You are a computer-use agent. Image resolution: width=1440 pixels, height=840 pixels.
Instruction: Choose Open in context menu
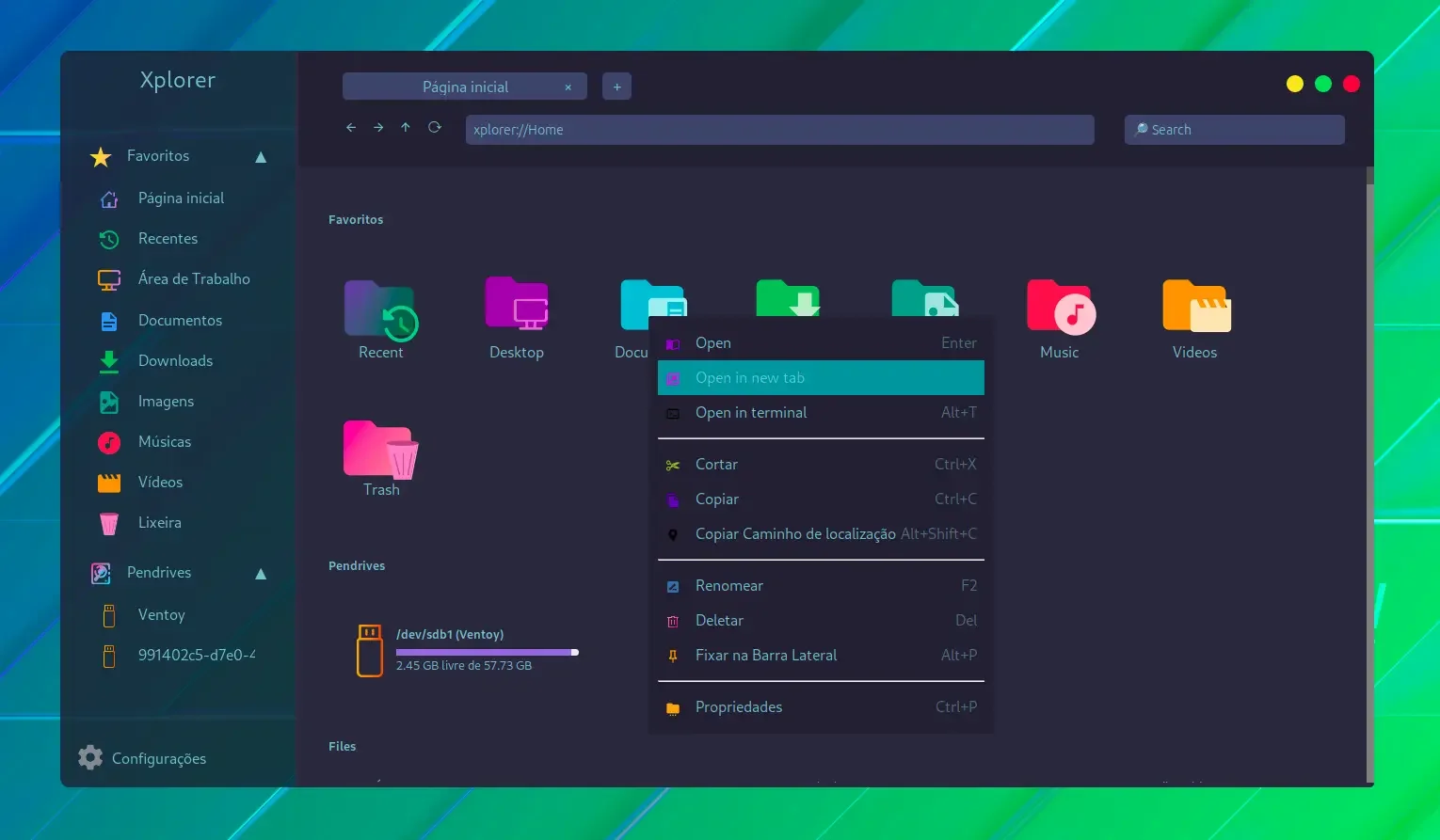(821, 343)
